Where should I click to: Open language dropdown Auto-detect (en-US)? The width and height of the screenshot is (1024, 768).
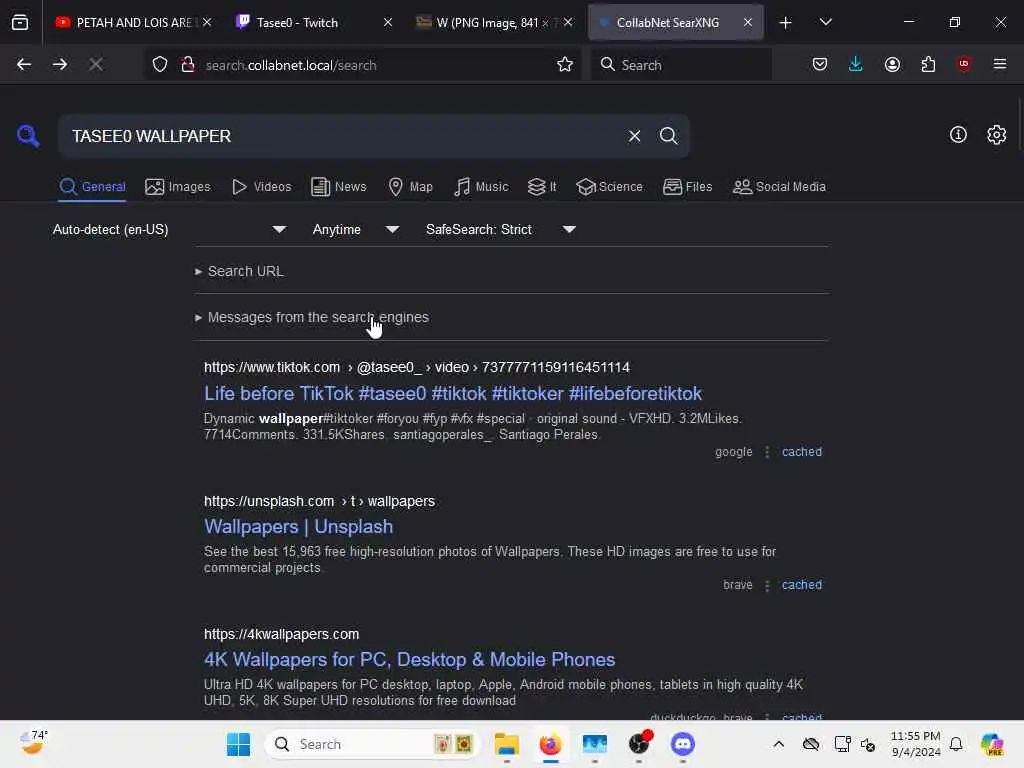click(x=169, y=229)
